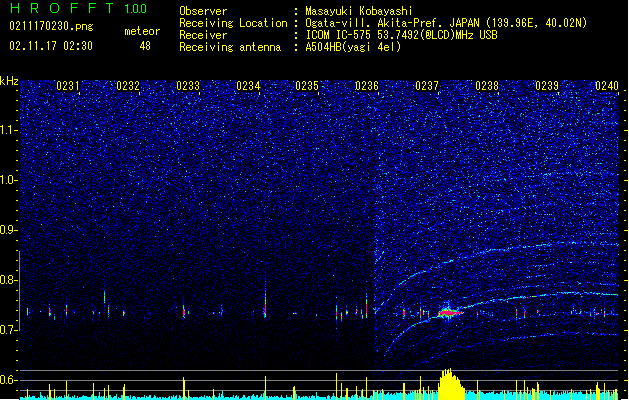
Task: Select the Ogata-vill. Akita-Pref. JAPAN location text
Action: point(446,23)
